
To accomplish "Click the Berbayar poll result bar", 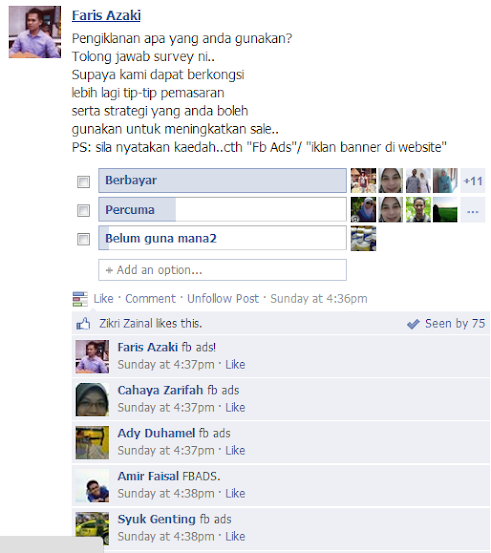I will 223,181.
